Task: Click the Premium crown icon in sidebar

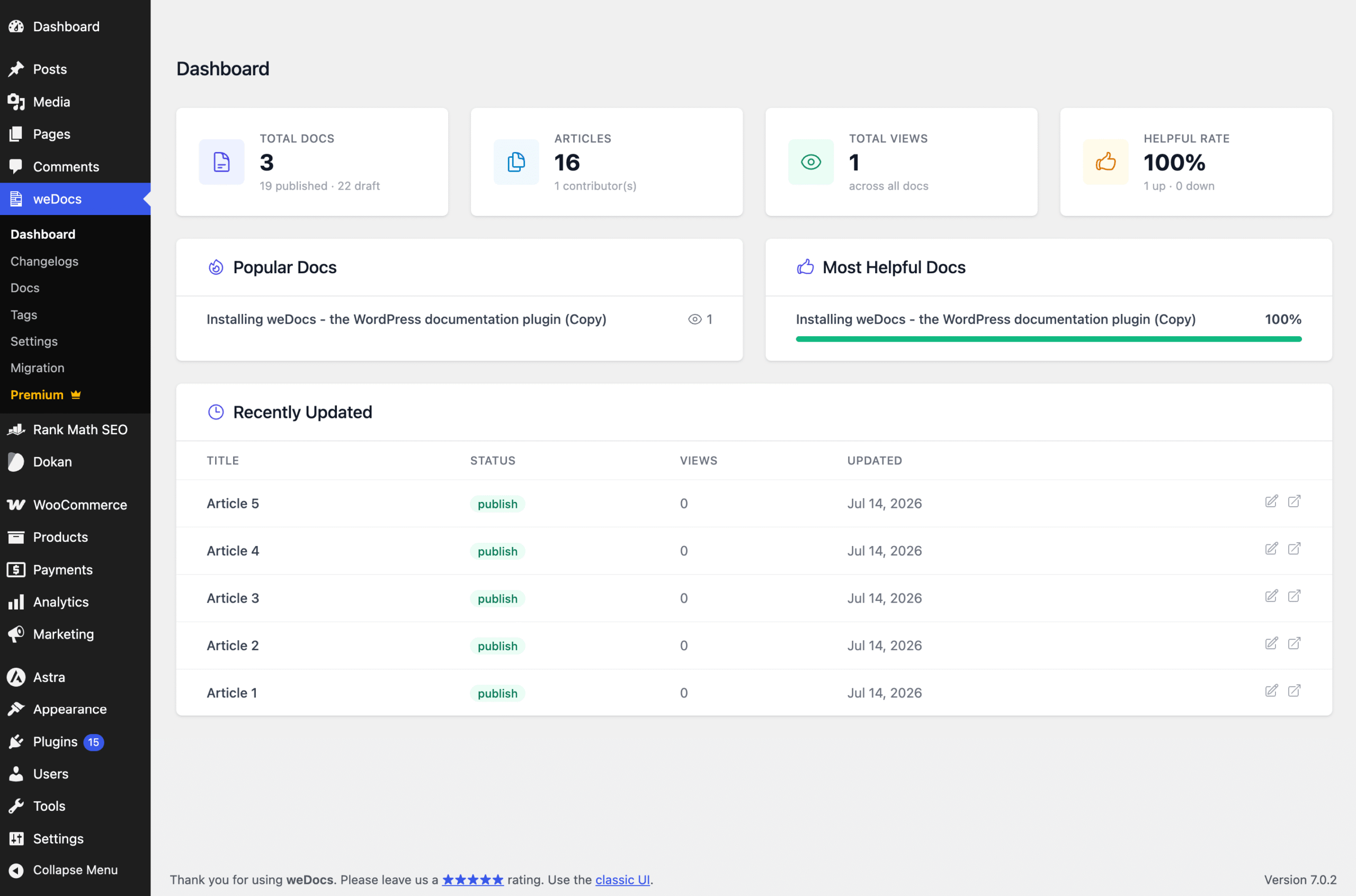Action: [76, 395]
